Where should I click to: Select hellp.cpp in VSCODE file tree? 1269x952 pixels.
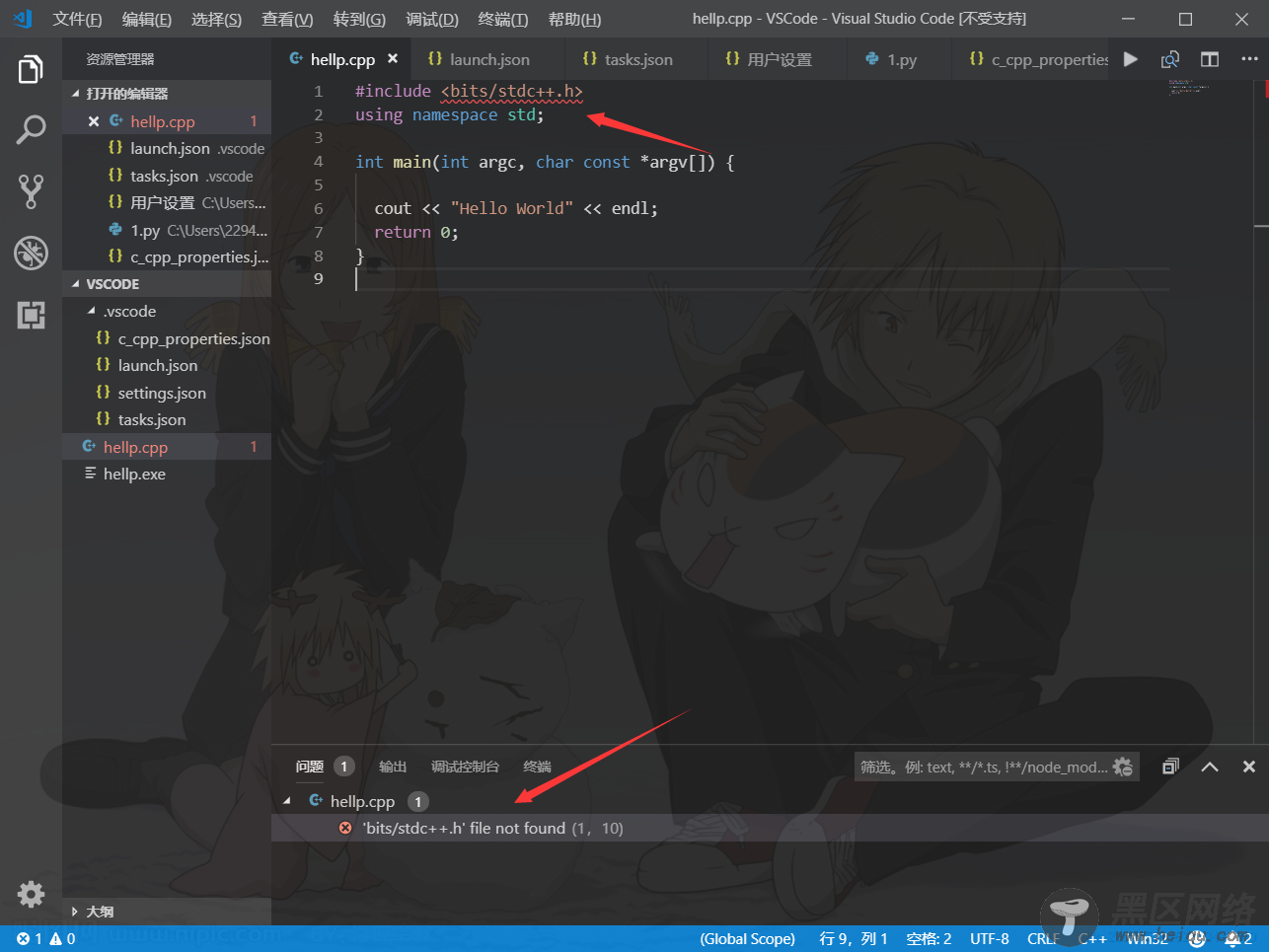(x=167, y=447)
